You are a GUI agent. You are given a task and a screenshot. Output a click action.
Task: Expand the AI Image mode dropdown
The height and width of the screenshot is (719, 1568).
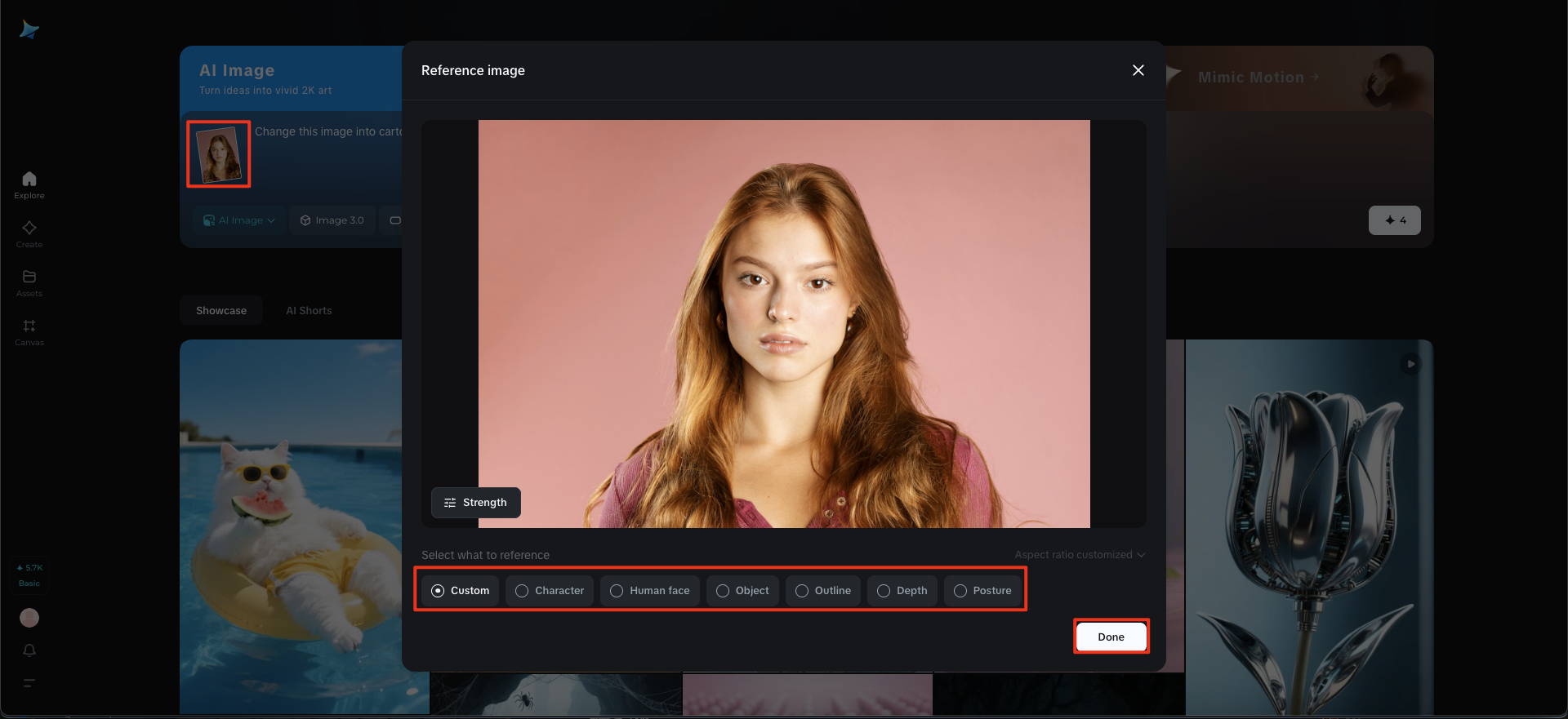pos(239,220)
